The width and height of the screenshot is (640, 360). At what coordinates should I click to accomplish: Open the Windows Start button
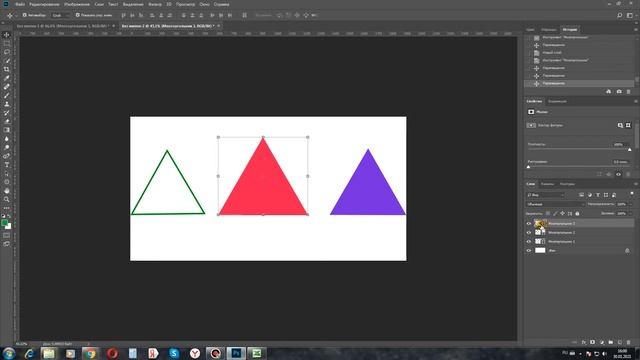coord(9,353)
